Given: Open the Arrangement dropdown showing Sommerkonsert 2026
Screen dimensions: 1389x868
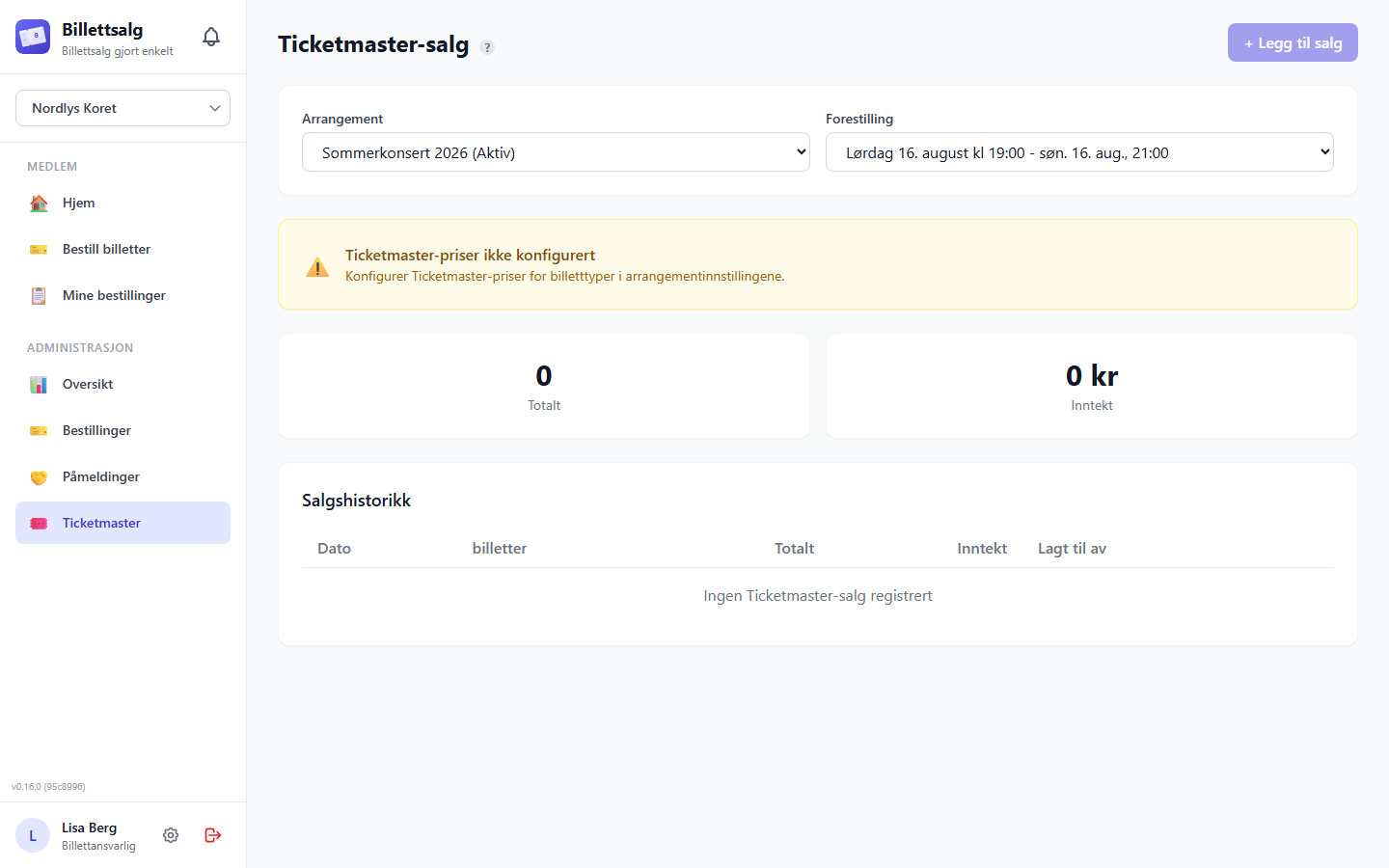Looking at the screenshot, I should pyautogui.click(x=556, y=152).
